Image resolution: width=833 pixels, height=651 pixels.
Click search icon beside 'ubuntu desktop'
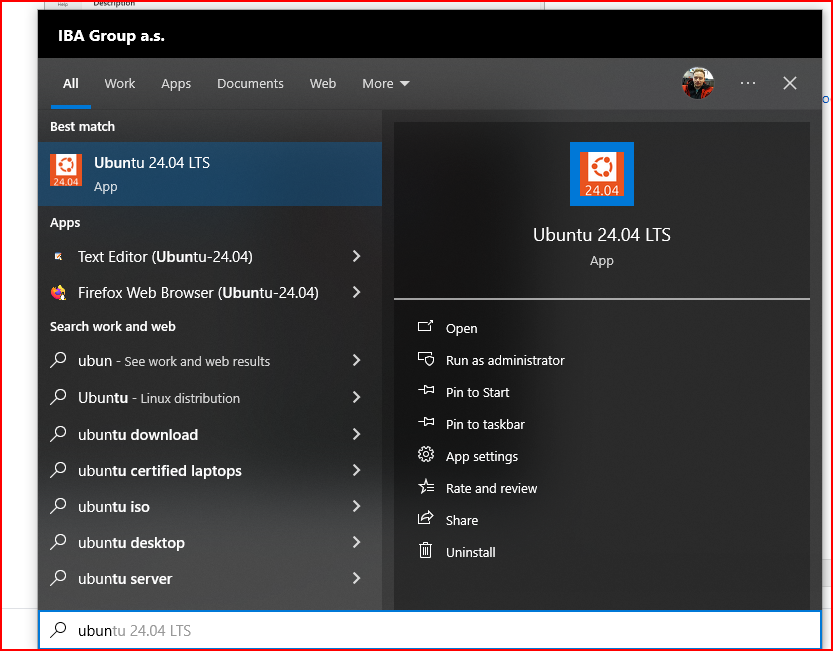coord(58,542)
